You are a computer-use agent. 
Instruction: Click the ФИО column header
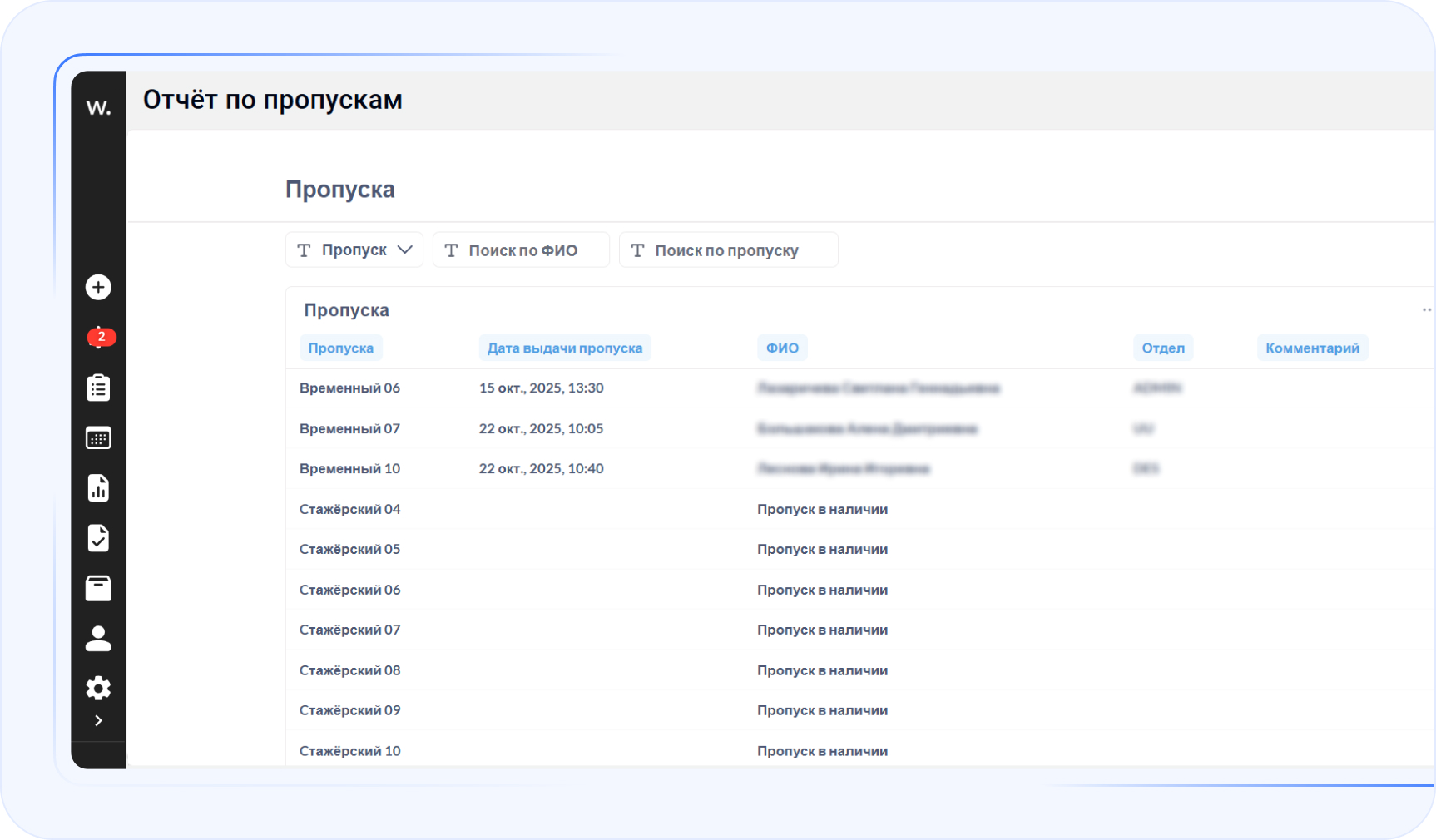(x=781, y=348)
